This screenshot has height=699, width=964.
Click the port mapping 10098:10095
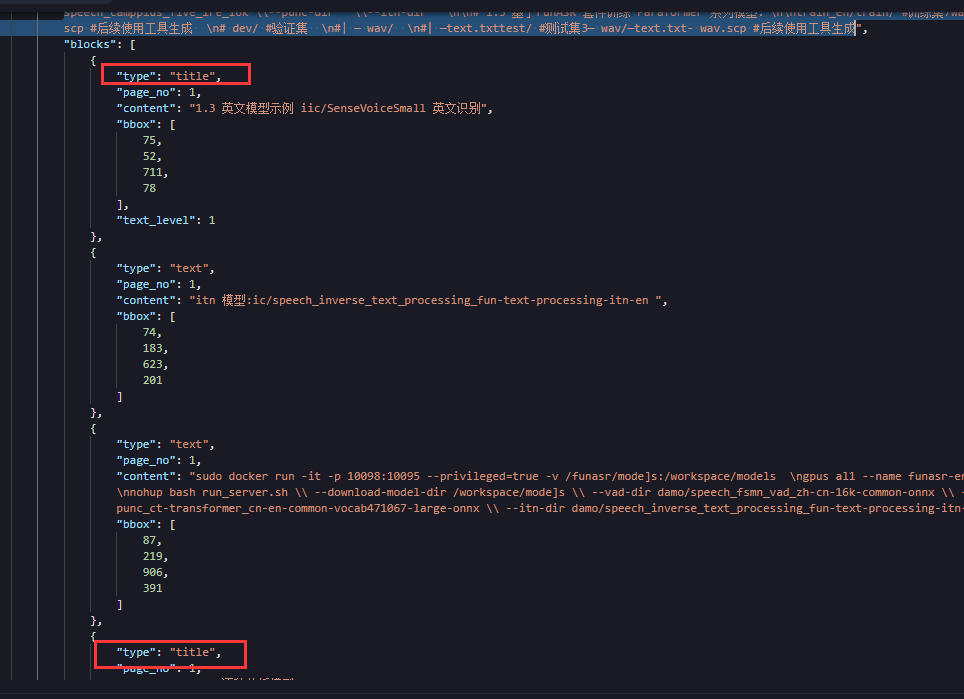pyautogui.click(x=384, y=476)
